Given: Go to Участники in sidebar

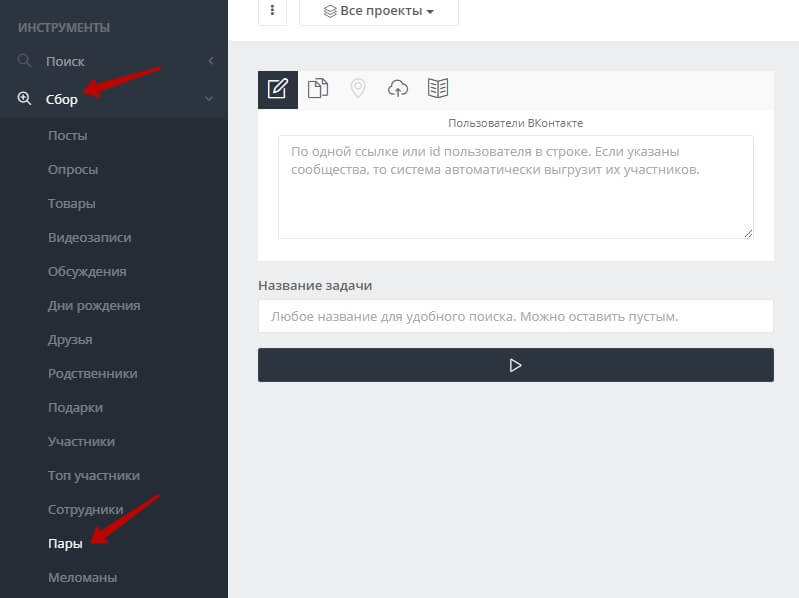Looking at the screenshot, I should pos(82,442).
